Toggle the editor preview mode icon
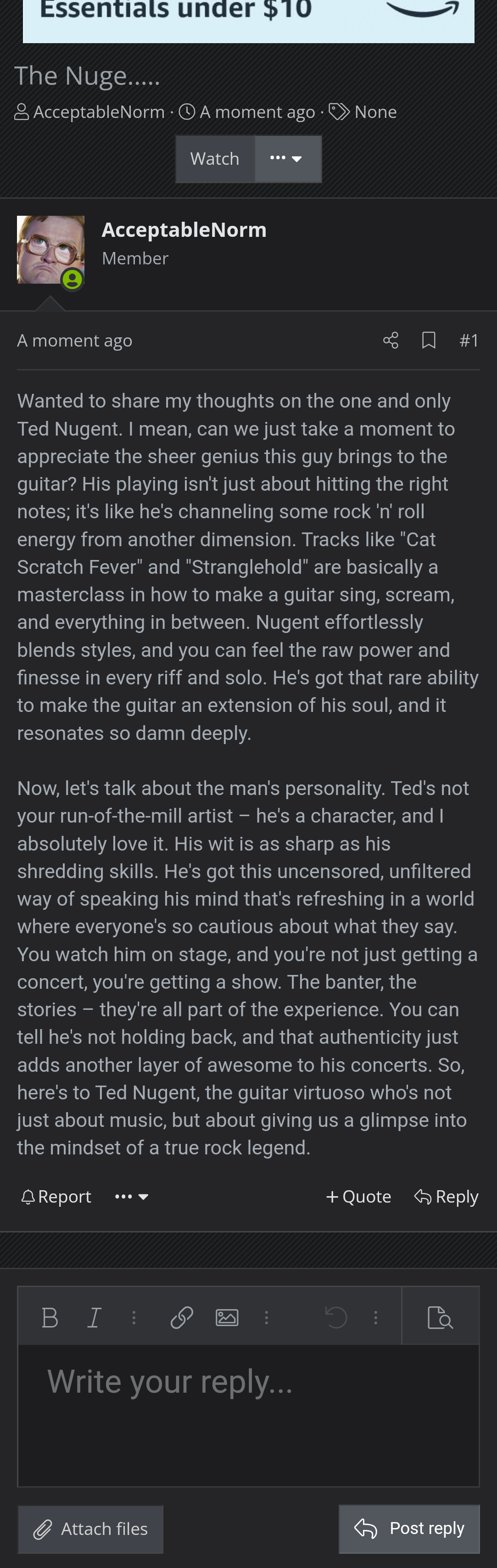This screenshot has height=1568, width=497. point(440,1318)
